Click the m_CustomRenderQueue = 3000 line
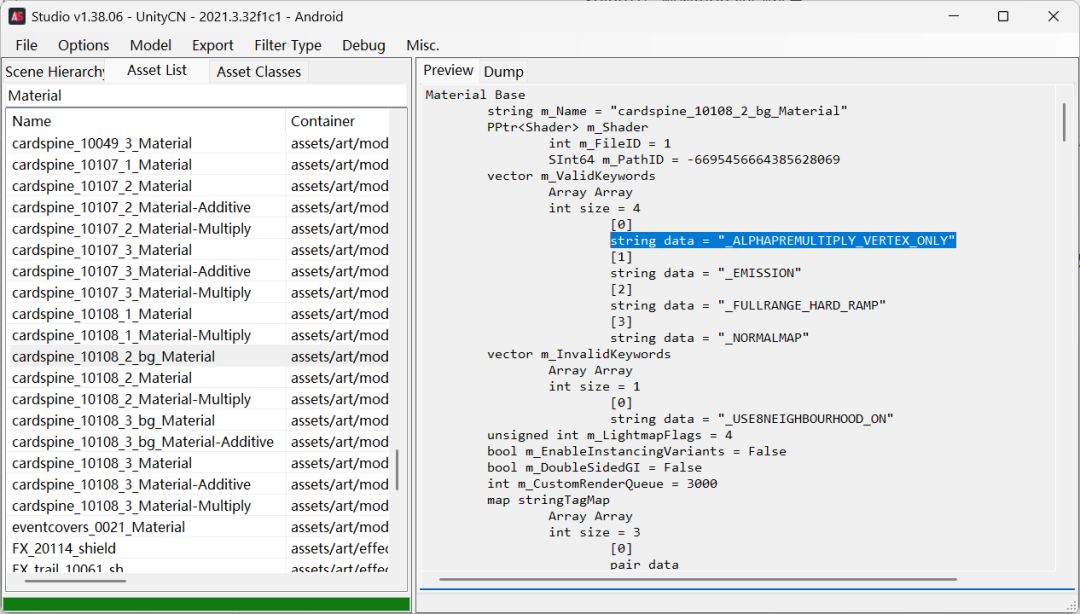This screenshot has width=1080, height=614. [x=602, y=484]
